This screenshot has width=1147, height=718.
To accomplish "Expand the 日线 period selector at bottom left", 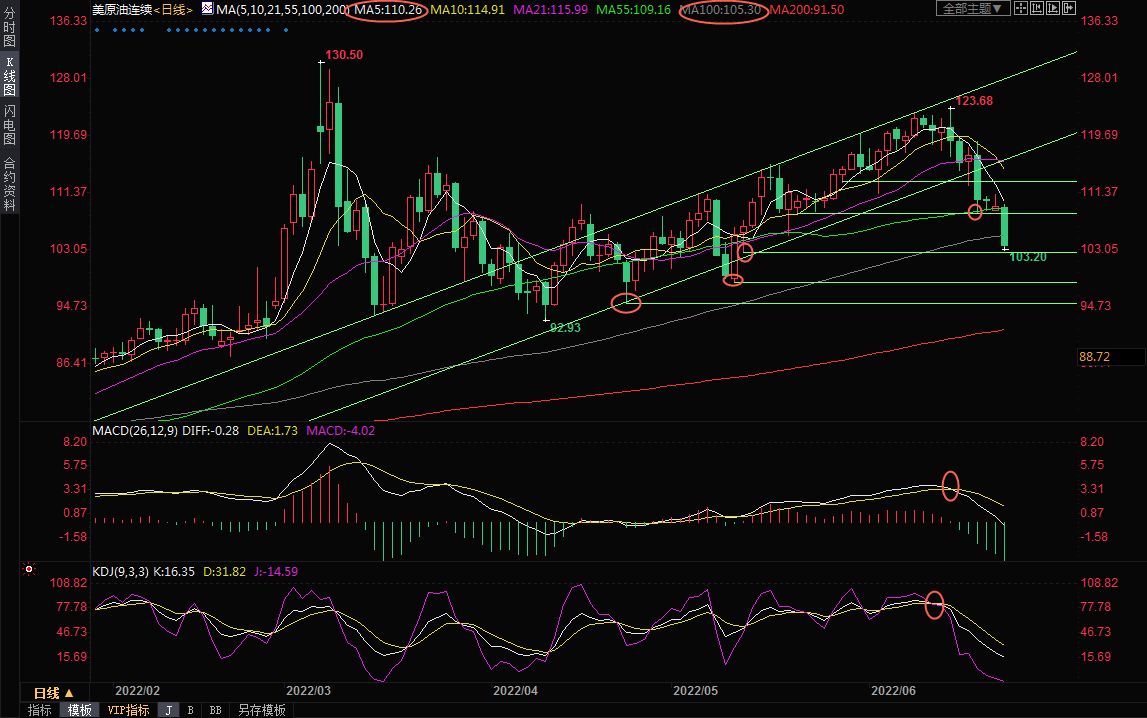I will click(53, 693).
